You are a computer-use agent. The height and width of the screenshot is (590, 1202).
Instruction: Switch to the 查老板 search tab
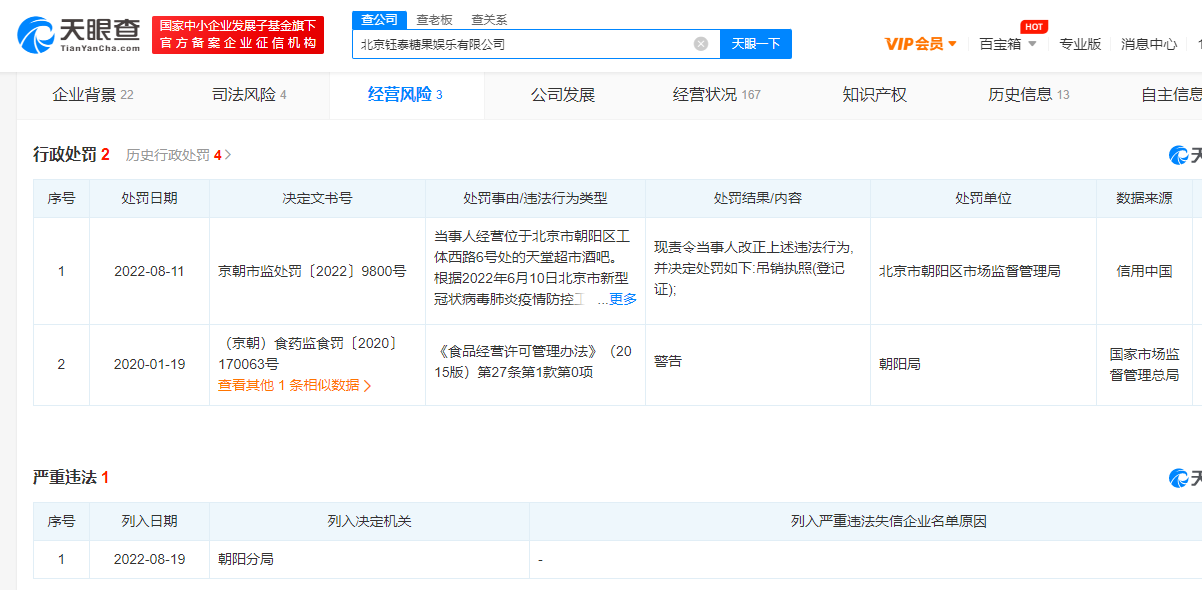(432, 19)
